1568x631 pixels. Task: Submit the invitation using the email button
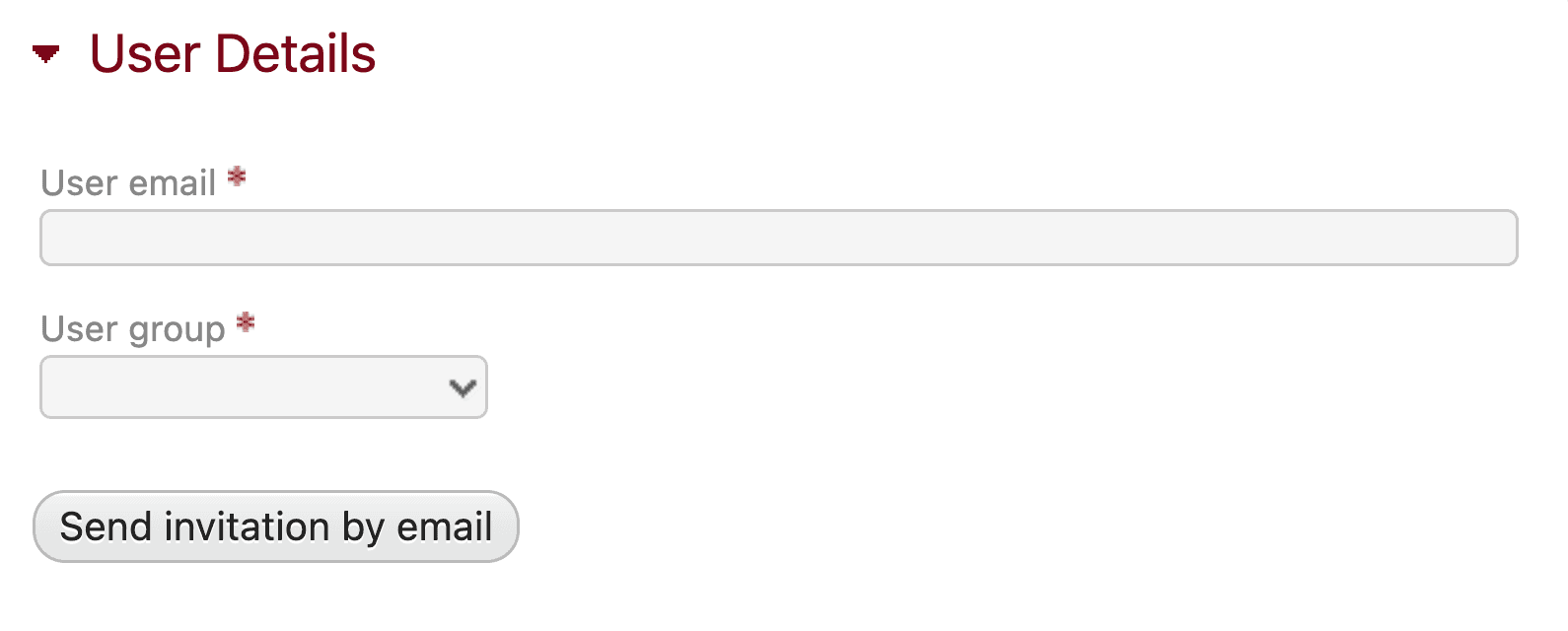pos(275,526)
